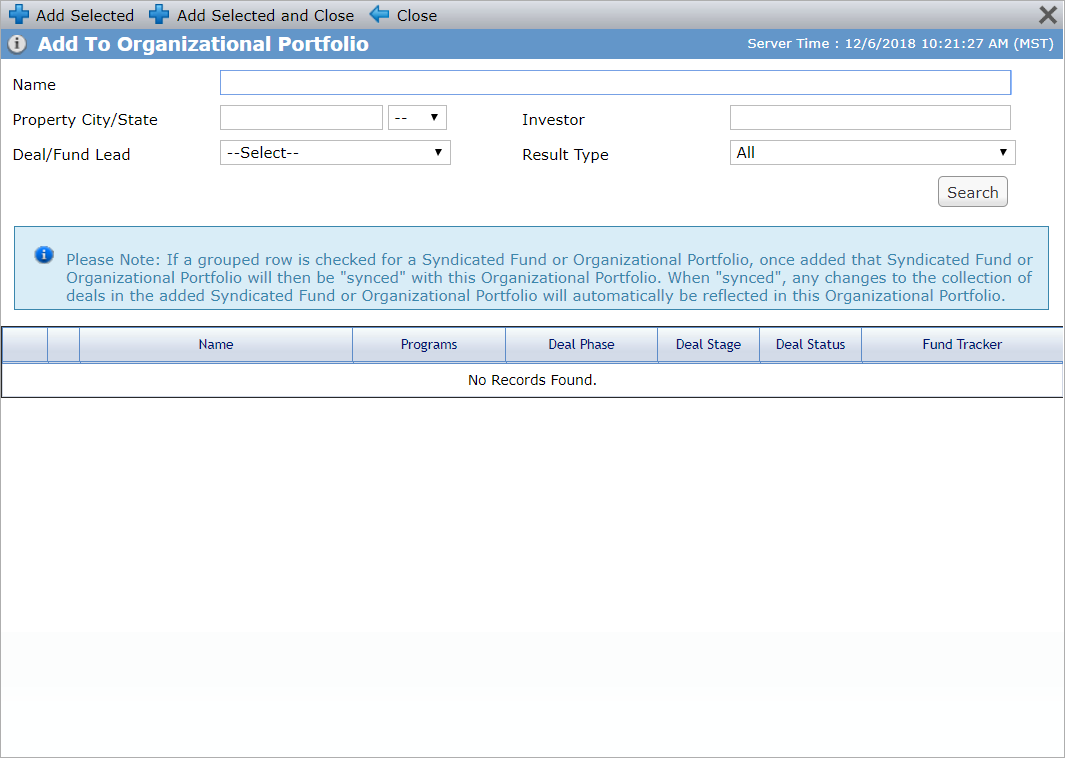The image size is (1065, 758).
Task: Click the 'Property City/State' label
Action: tap(86, 120)
